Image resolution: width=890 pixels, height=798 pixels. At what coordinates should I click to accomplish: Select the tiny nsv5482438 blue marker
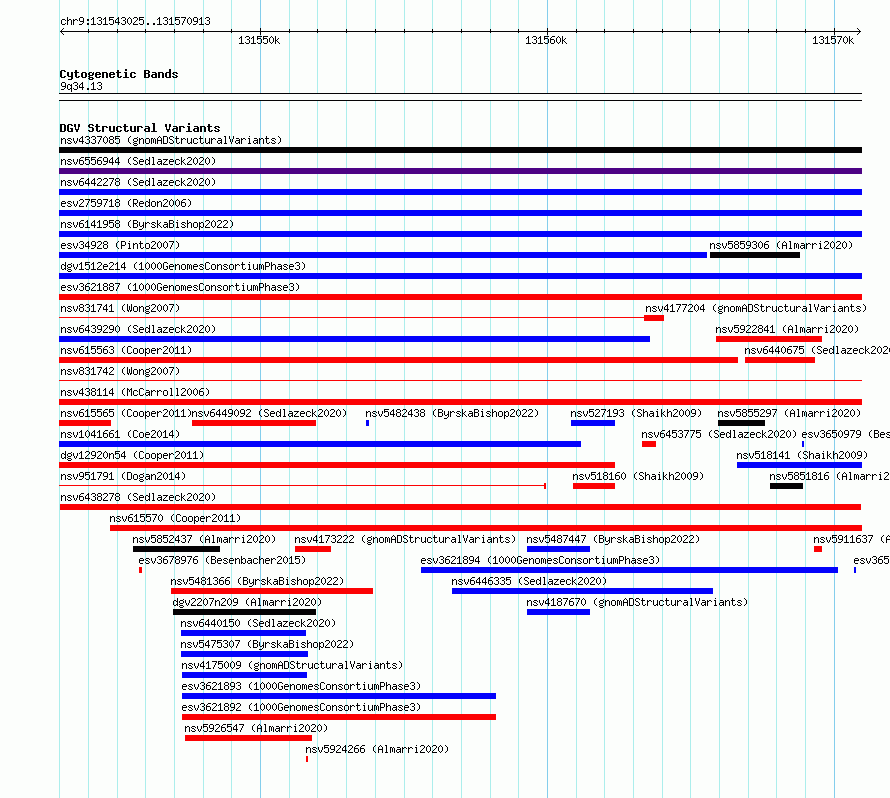368,423
